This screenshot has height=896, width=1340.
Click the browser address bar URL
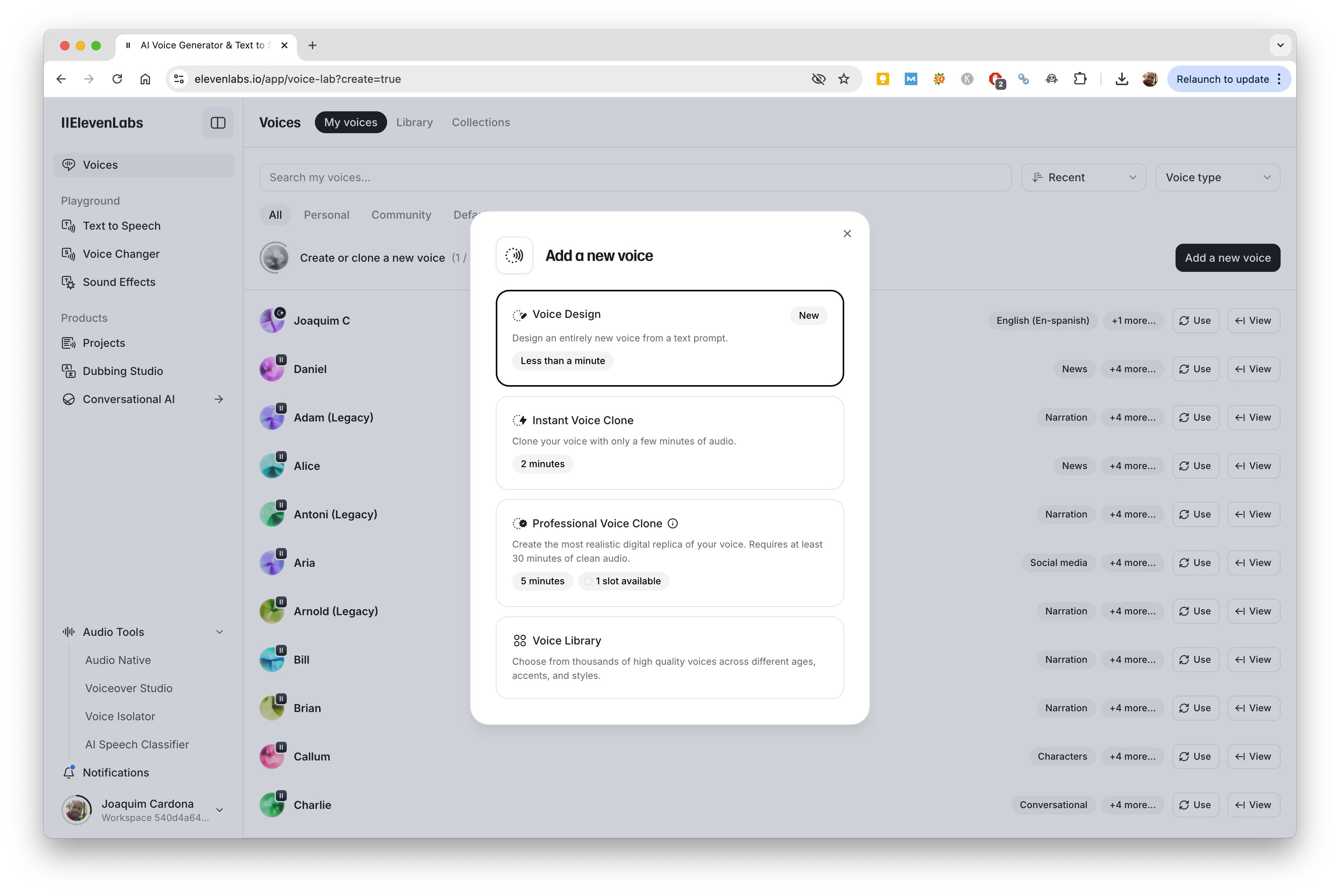(x=297, y=79)
